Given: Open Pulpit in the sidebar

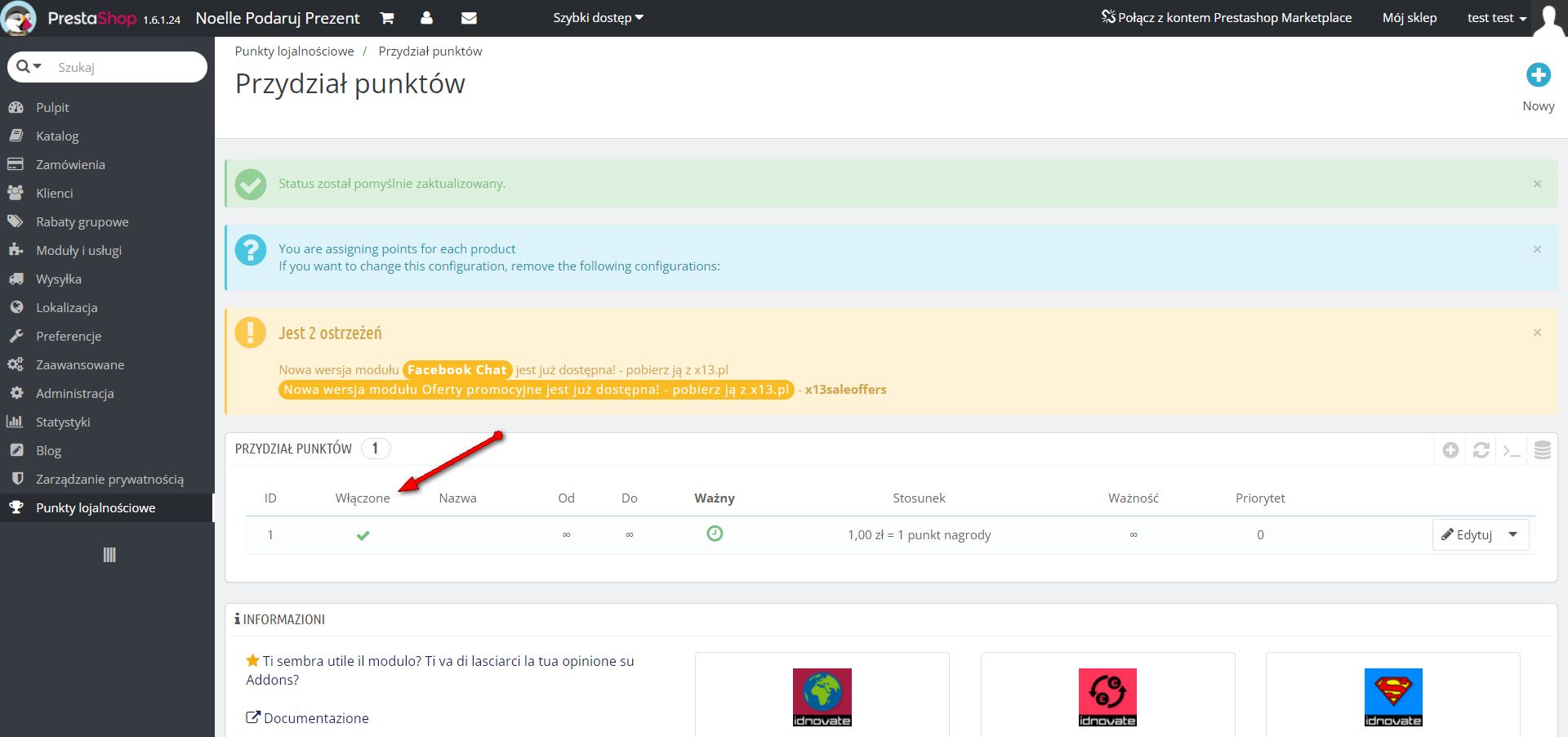Looking at the screenshot, I should (x=52, y=107).
